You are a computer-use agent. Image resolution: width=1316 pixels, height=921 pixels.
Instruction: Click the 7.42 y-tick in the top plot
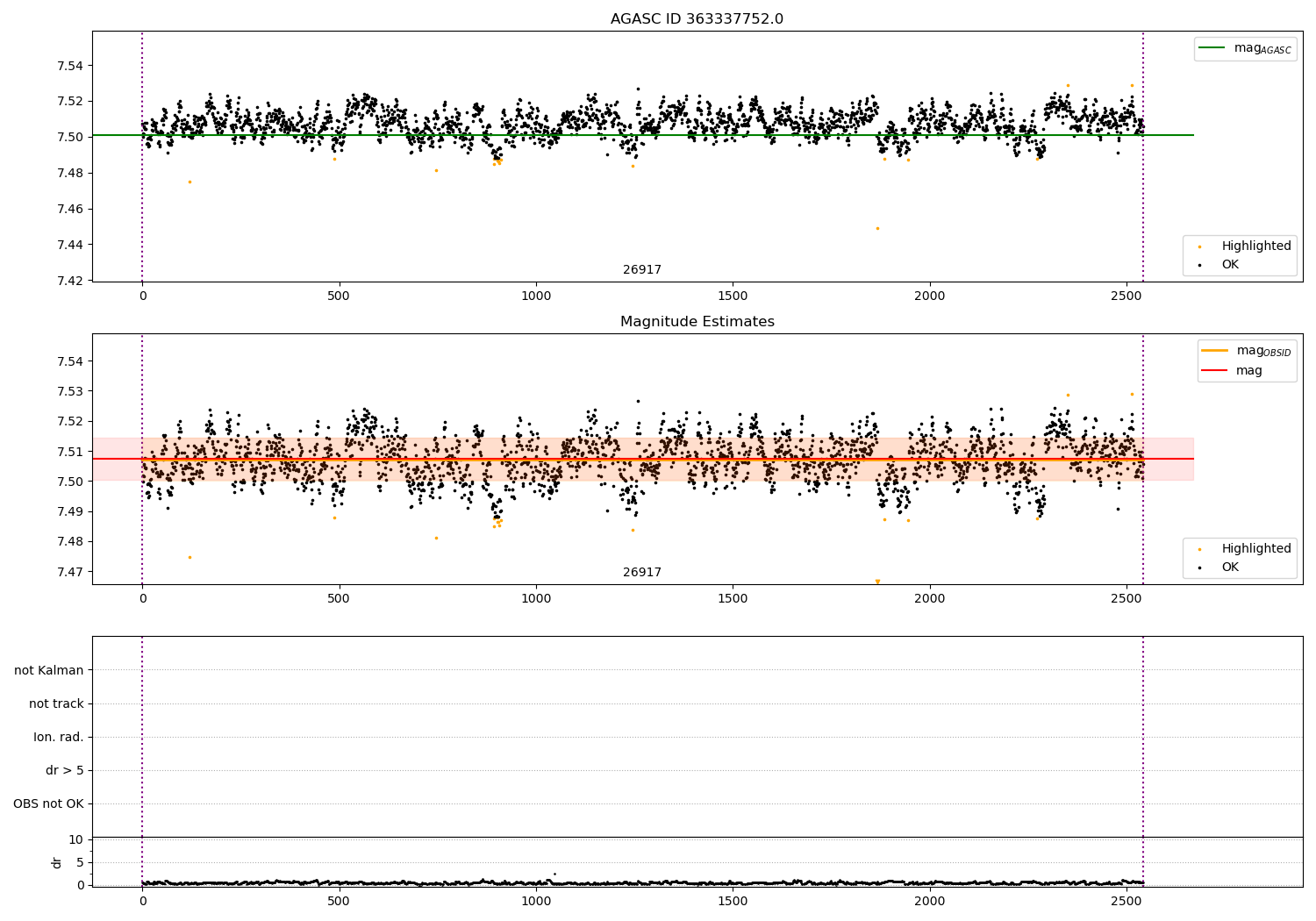pos(70,281)
